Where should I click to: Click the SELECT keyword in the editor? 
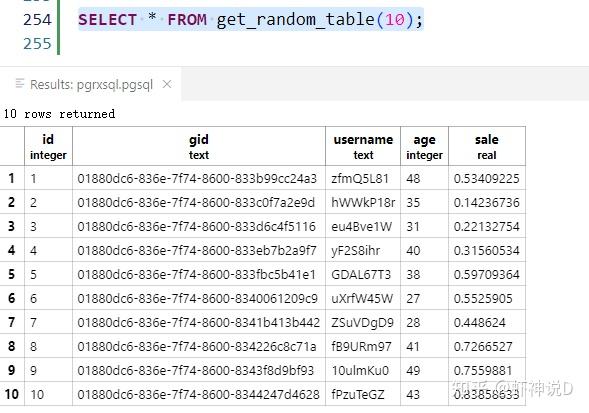pyautogui.click(x=107, y=20)
